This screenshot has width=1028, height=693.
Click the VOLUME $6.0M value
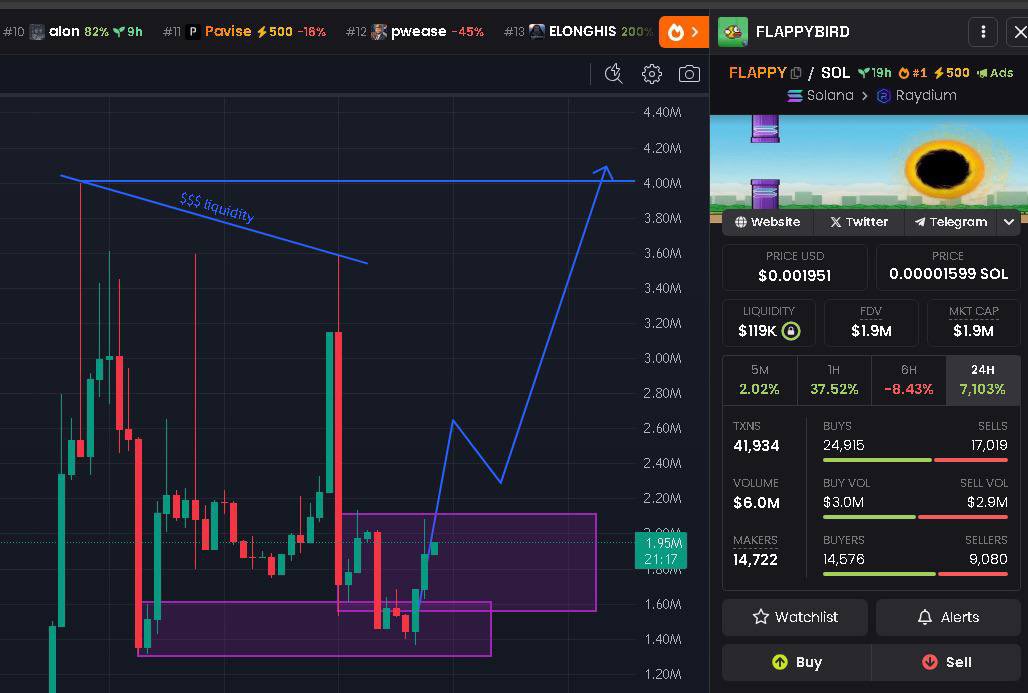[756, 503]
